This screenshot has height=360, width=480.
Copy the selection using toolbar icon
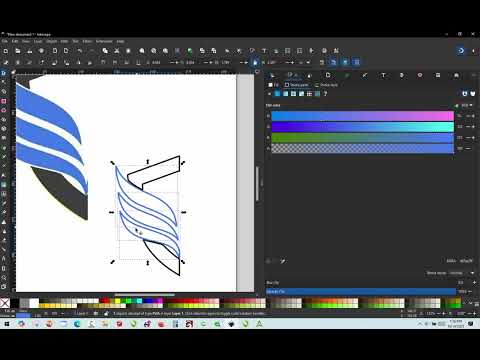coord(105,51)
